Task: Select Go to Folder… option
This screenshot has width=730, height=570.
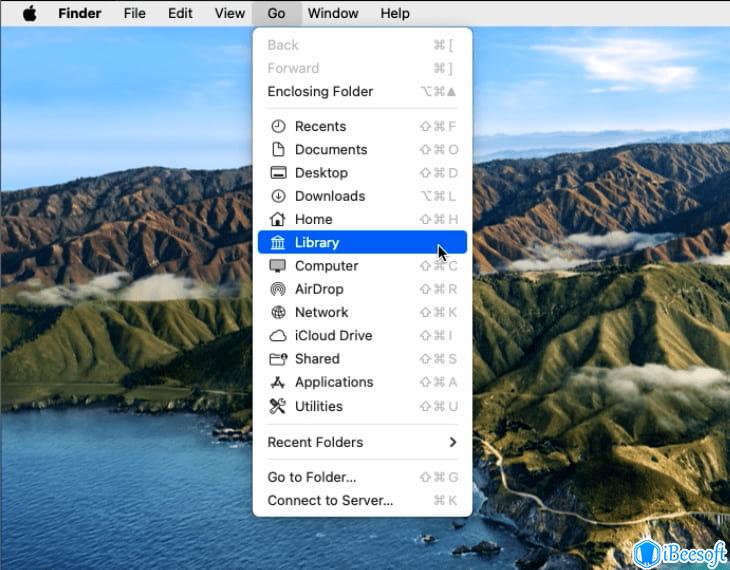Action: tap(312, 477)
